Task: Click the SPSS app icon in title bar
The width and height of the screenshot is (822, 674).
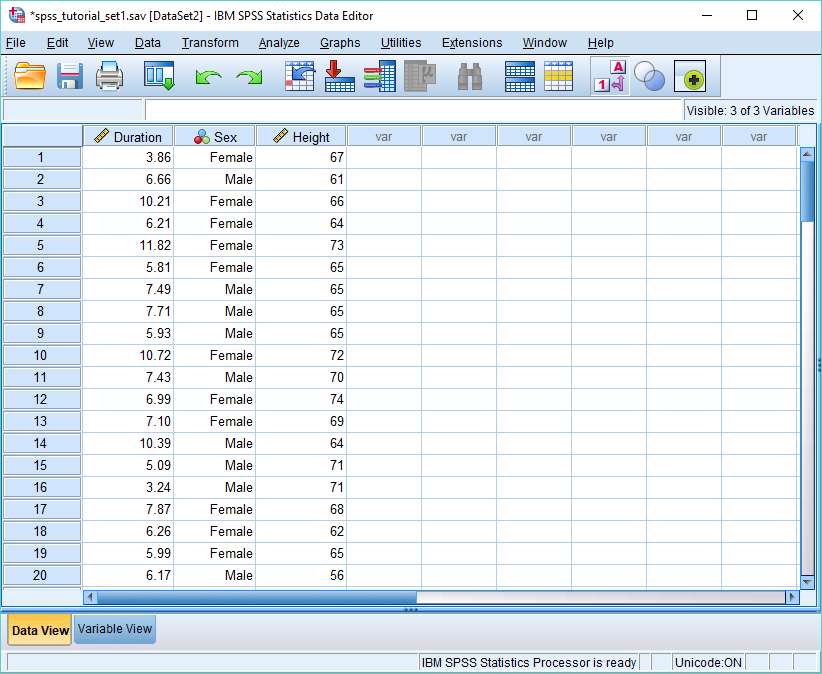Action: pos(17,15)
